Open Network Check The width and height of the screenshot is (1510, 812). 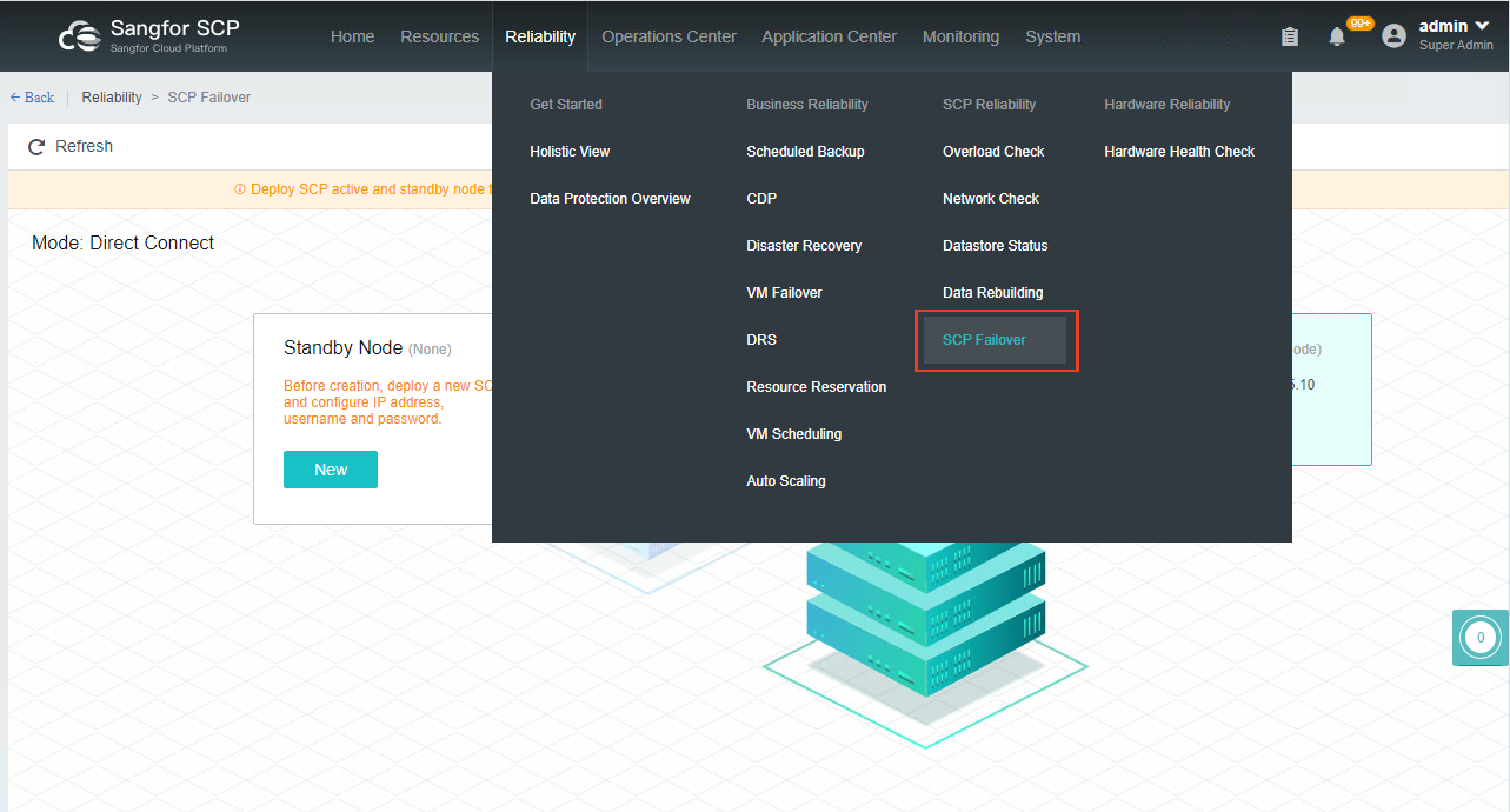(x=990, y=198)
